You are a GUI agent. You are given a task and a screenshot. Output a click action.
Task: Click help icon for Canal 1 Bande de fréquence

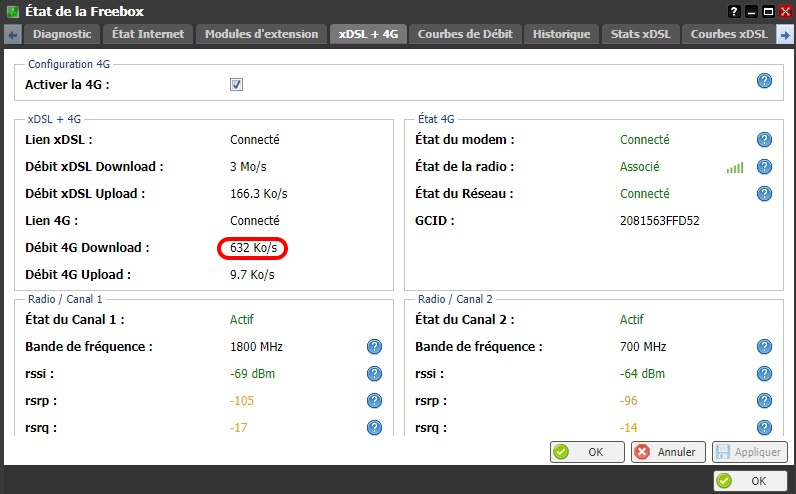pyautogui.click(x=374, y=347)
